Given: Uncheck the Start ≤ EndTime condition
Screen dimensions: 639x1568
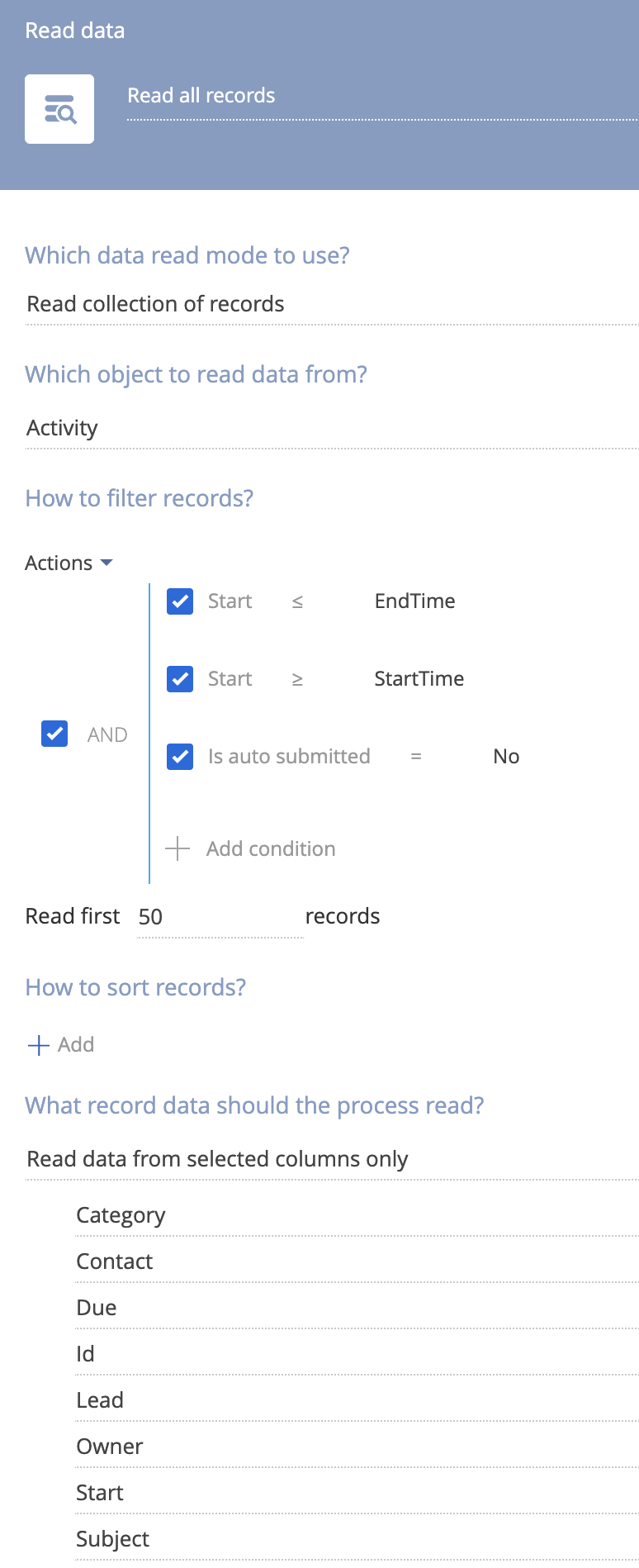Looking at the screenshot, I should pyautogui.click(x=180, y=601).
